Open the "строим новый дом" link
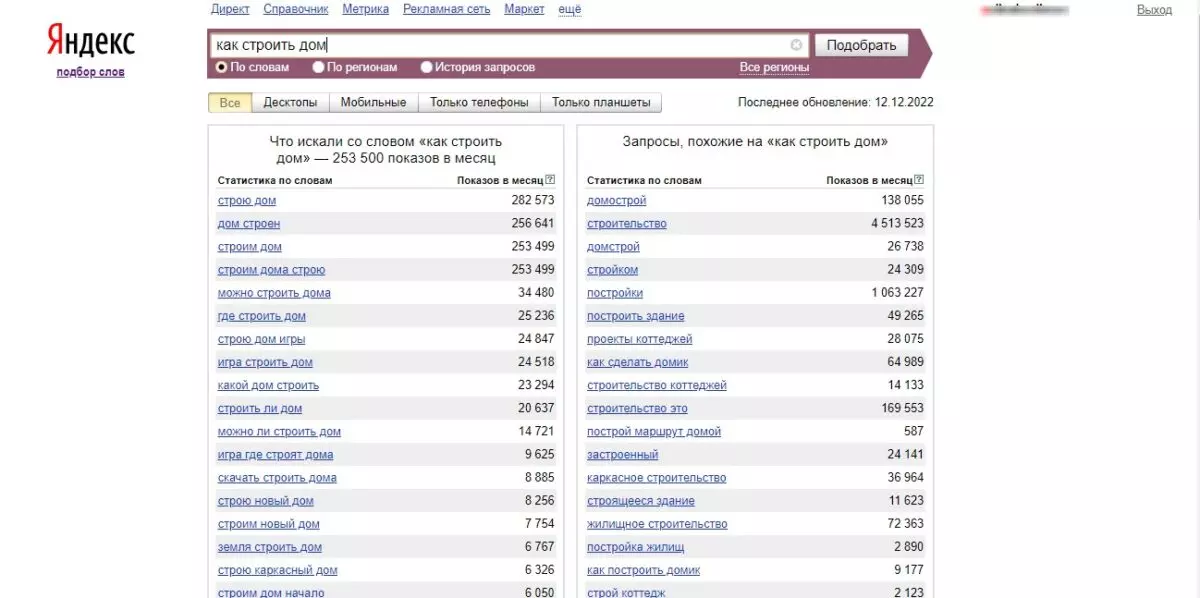The image size is (1200, 598). pos(268,524)
